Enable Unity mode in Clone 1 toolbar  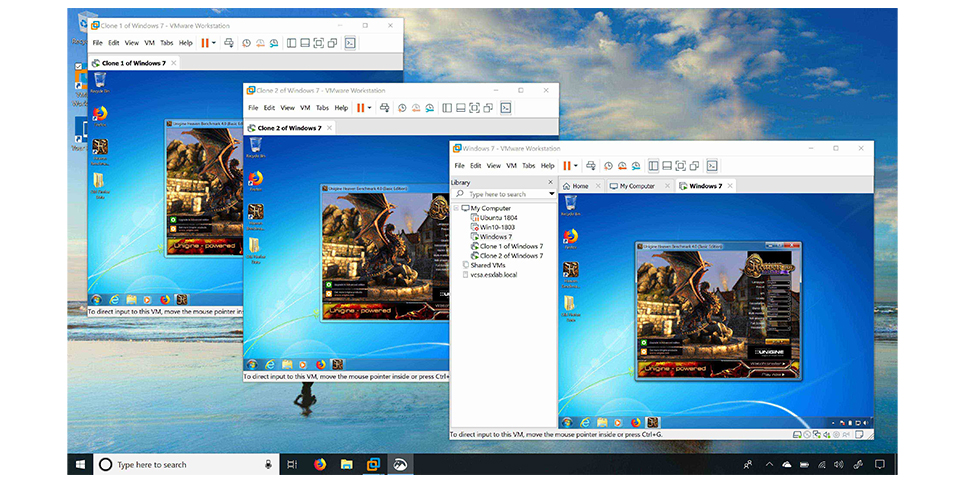pos(332,43)
